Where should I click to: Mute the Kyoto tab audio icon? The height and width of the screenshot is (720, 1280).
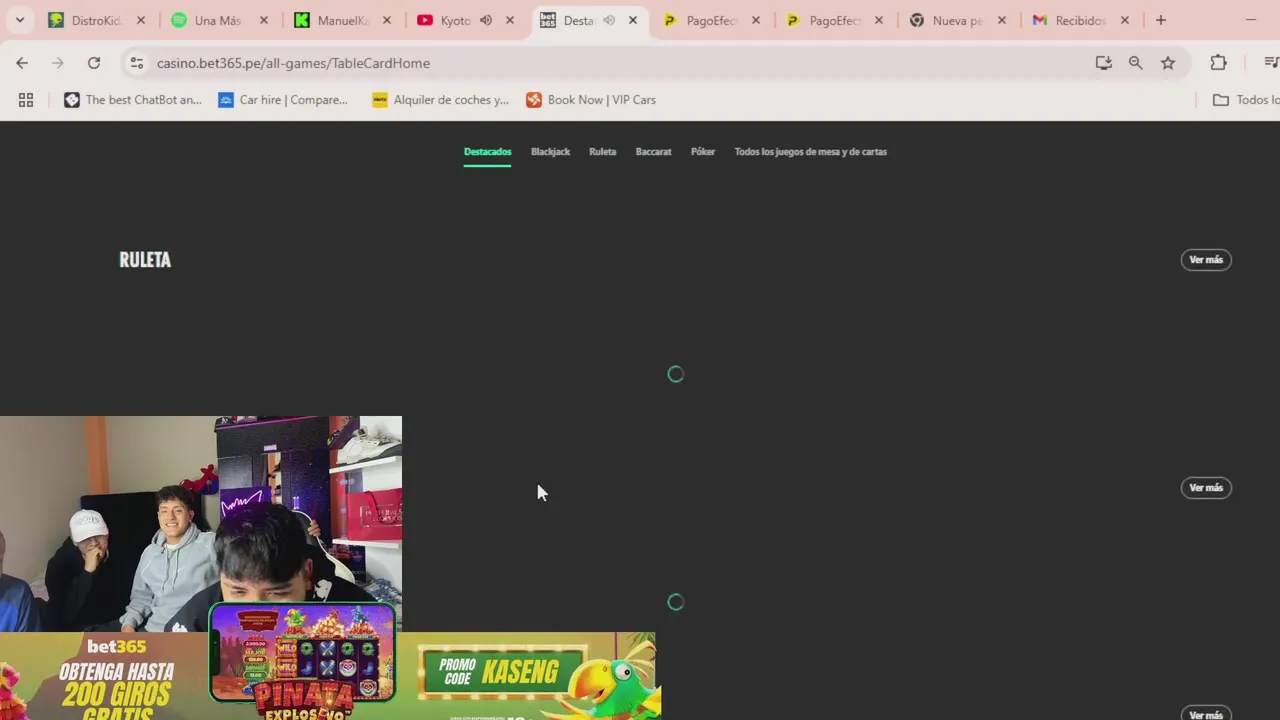click(486, 20)
